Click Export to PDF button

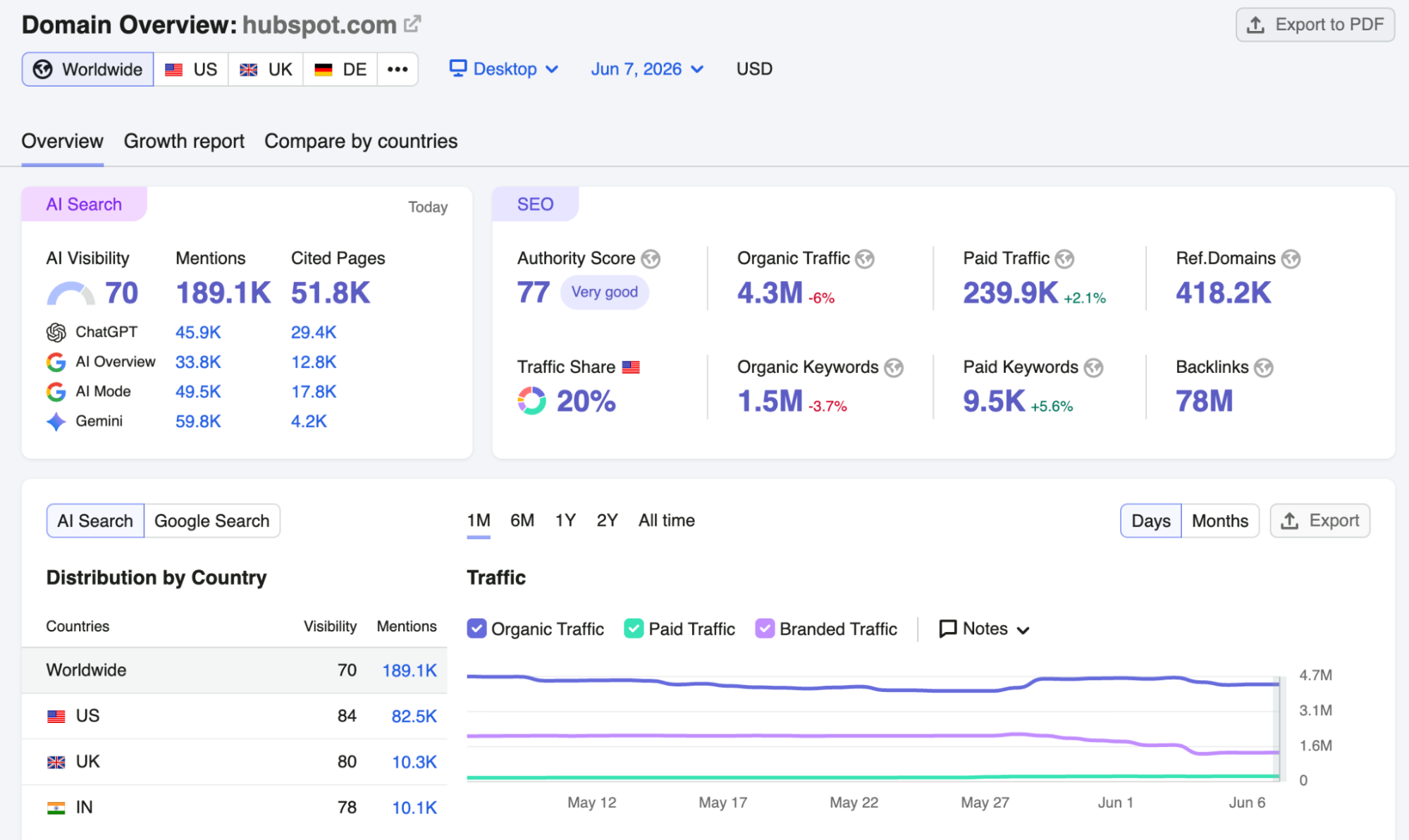pos(1315,25)
